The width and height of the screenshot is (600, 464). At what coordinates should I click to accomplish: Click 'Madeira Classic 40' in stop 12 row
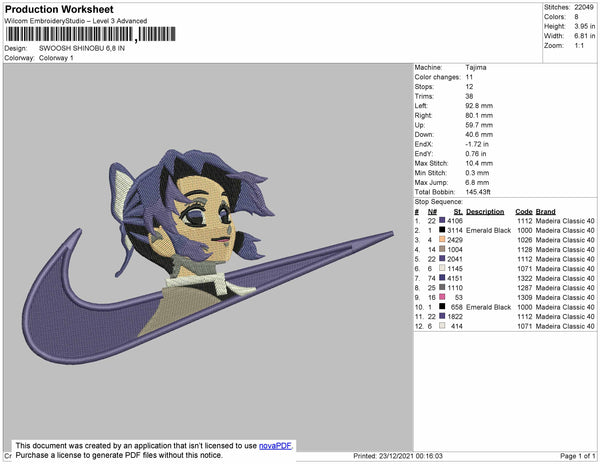tap(565, 326)
